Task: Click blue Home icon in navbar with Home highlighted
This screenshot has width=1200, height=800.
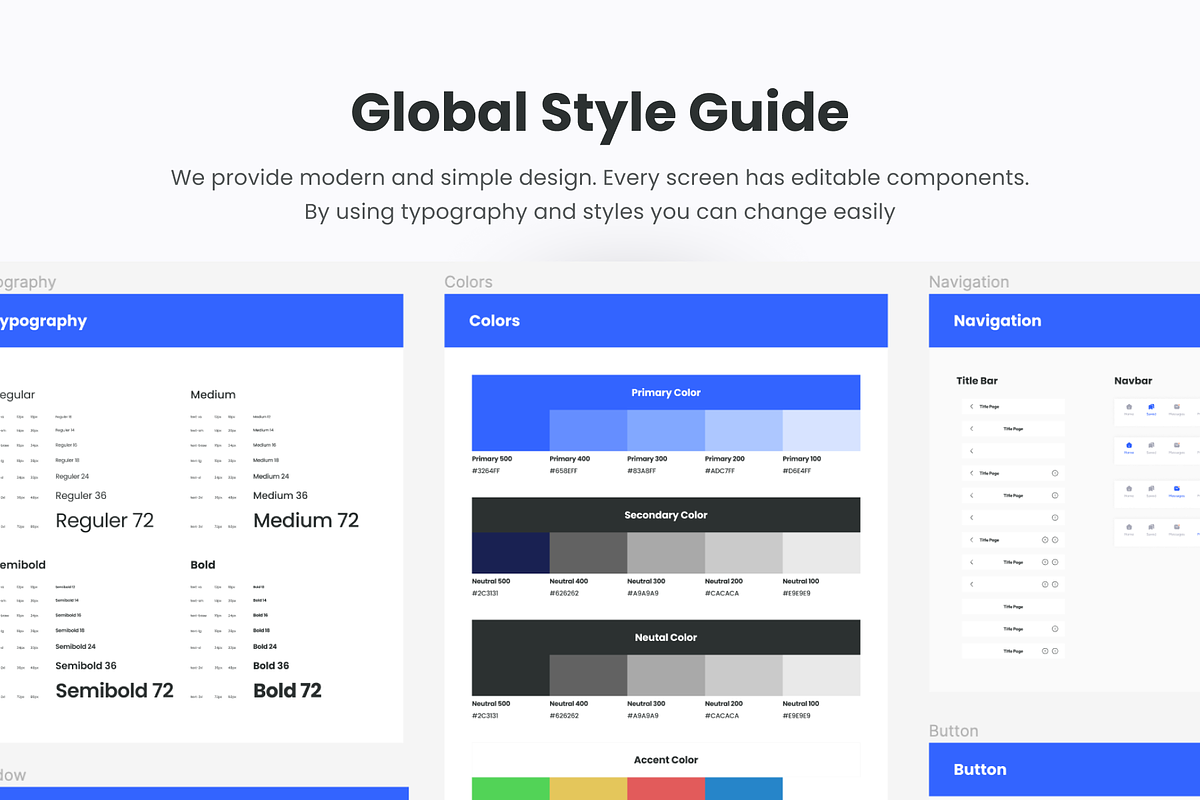Action: 1129,445
